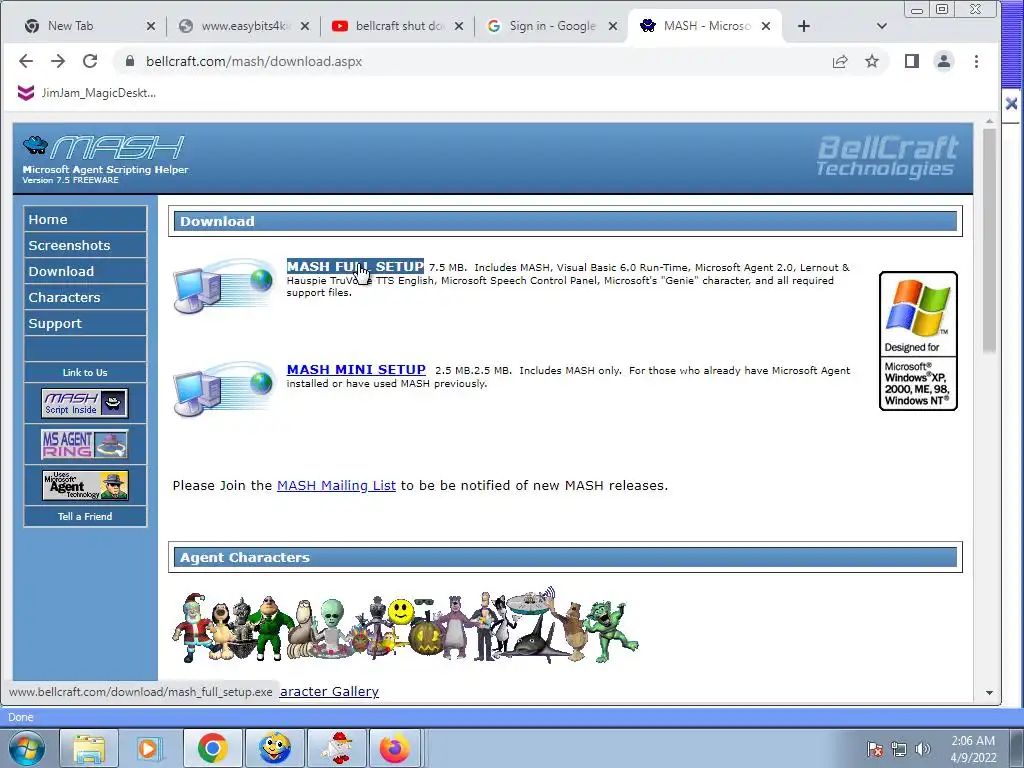
Task: Open the MASH Mailing List link
Action: tap(336, 485)
